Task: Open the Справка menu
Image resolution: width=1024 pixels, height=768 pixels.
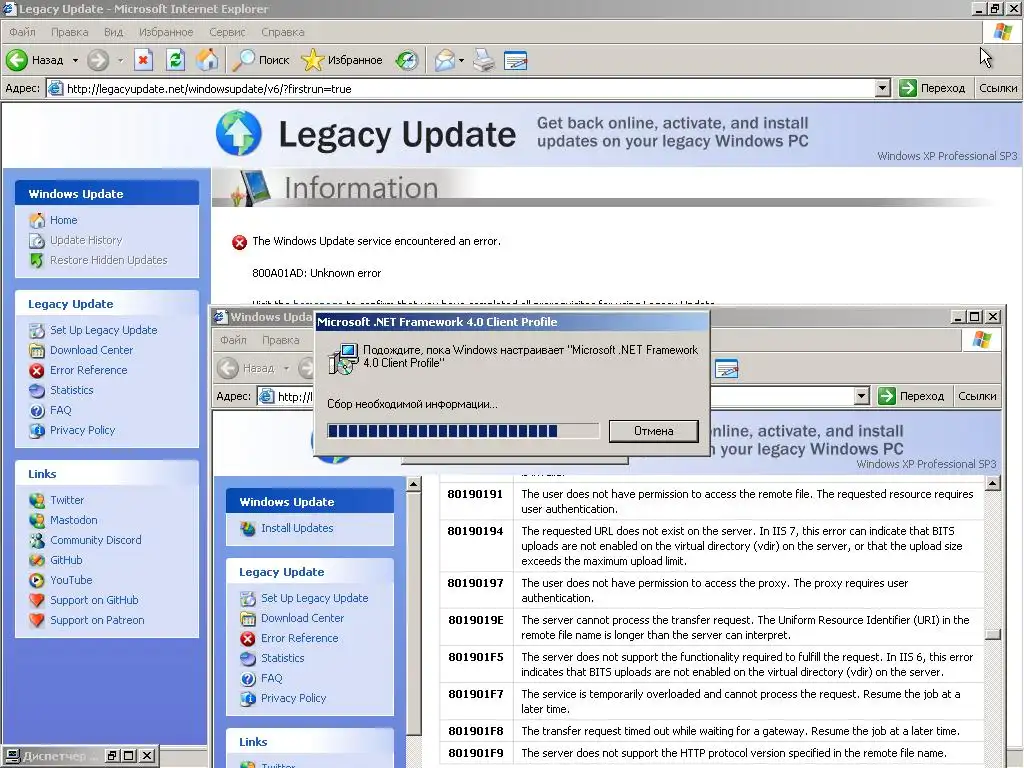Action: [x=282, y=32]
